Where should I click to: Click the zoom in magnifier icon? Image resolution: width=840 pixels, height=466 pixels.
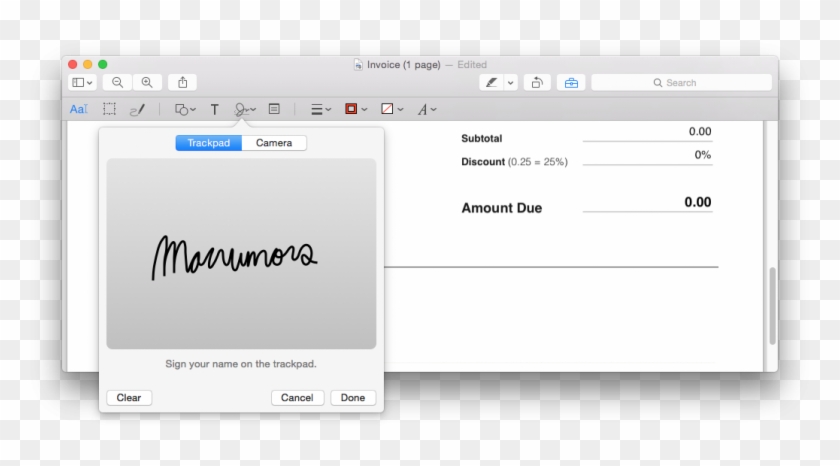coord(147,82)
